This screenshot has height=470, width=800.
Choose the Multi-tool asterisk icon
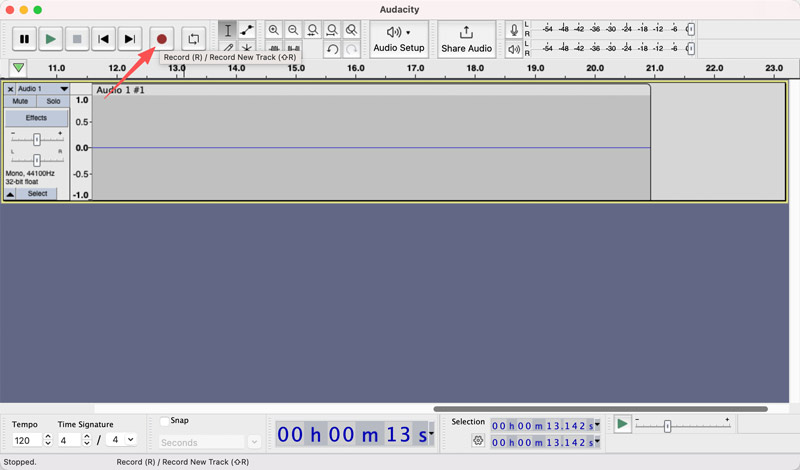pos(247,47)
